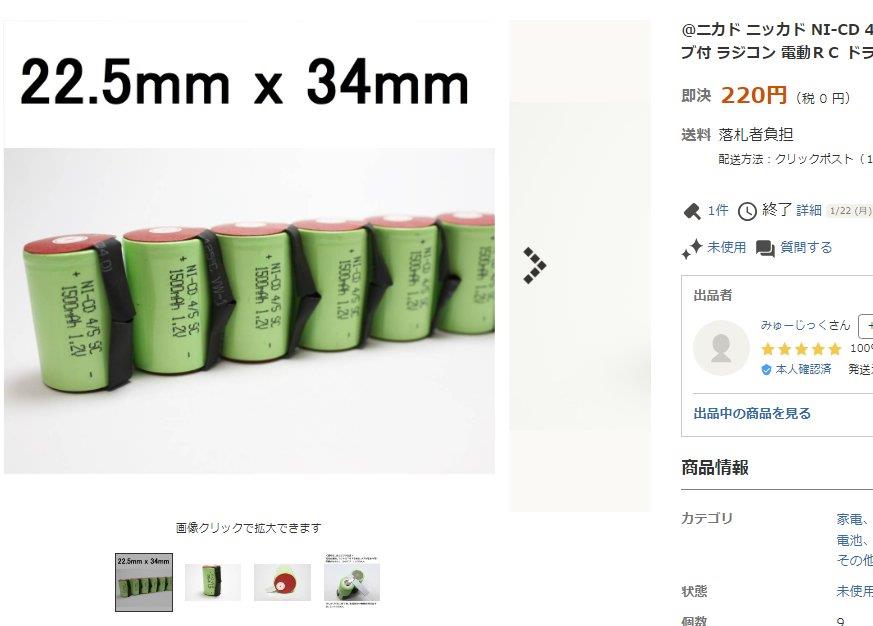The image size is (873, 626).
Task: Click the sparkle icon beside 未使用
Action: pos(691,248)
